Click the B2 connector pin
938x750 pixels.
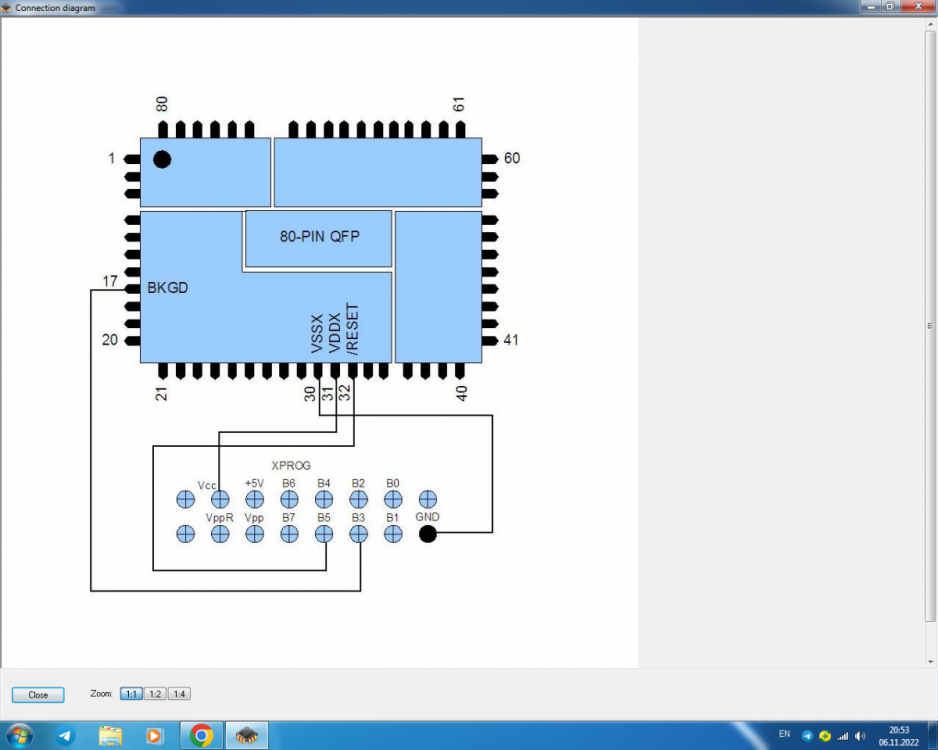(x=358, y=499)
